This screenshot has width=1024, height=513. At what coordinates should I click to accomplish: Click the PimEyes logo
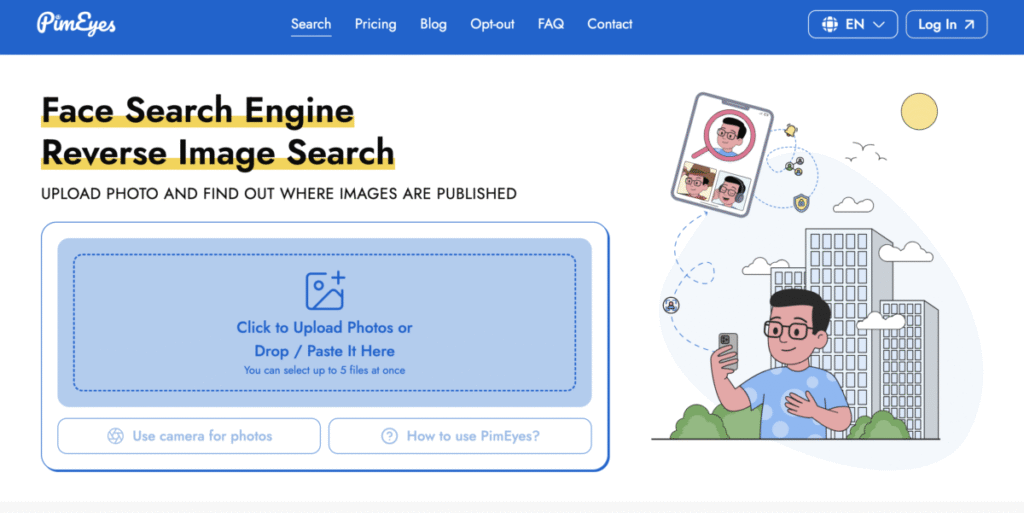tap(76, 24)
